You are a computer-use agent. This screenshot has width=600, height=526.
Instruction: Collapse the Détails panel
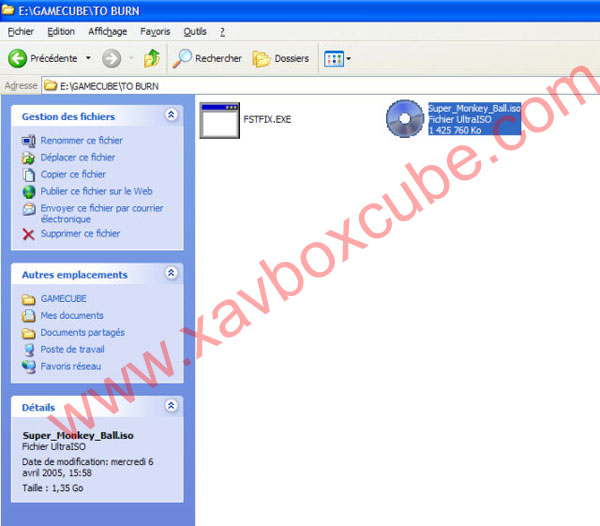coord(171,405)
